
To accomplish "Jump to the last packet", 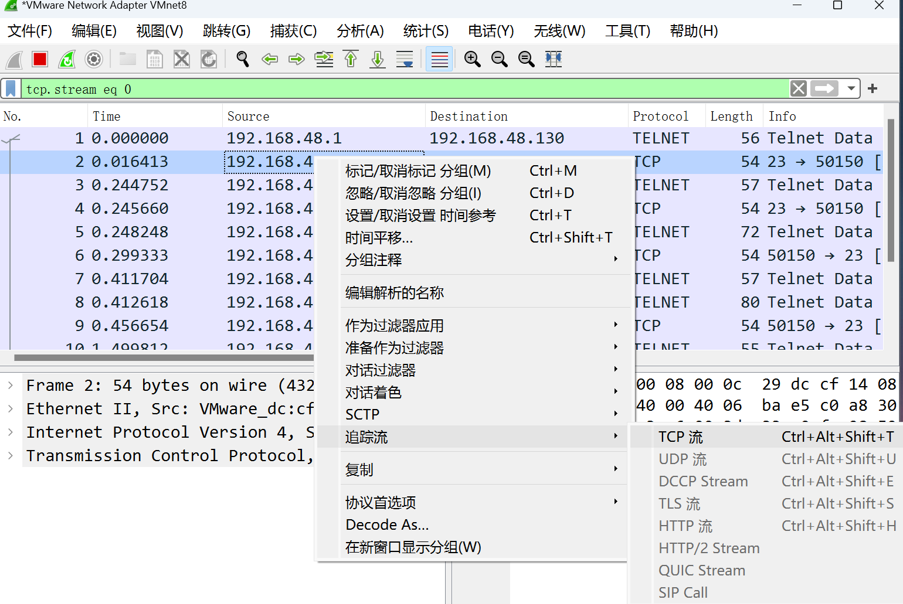I will pyautogui.click(x=378, y=59).
